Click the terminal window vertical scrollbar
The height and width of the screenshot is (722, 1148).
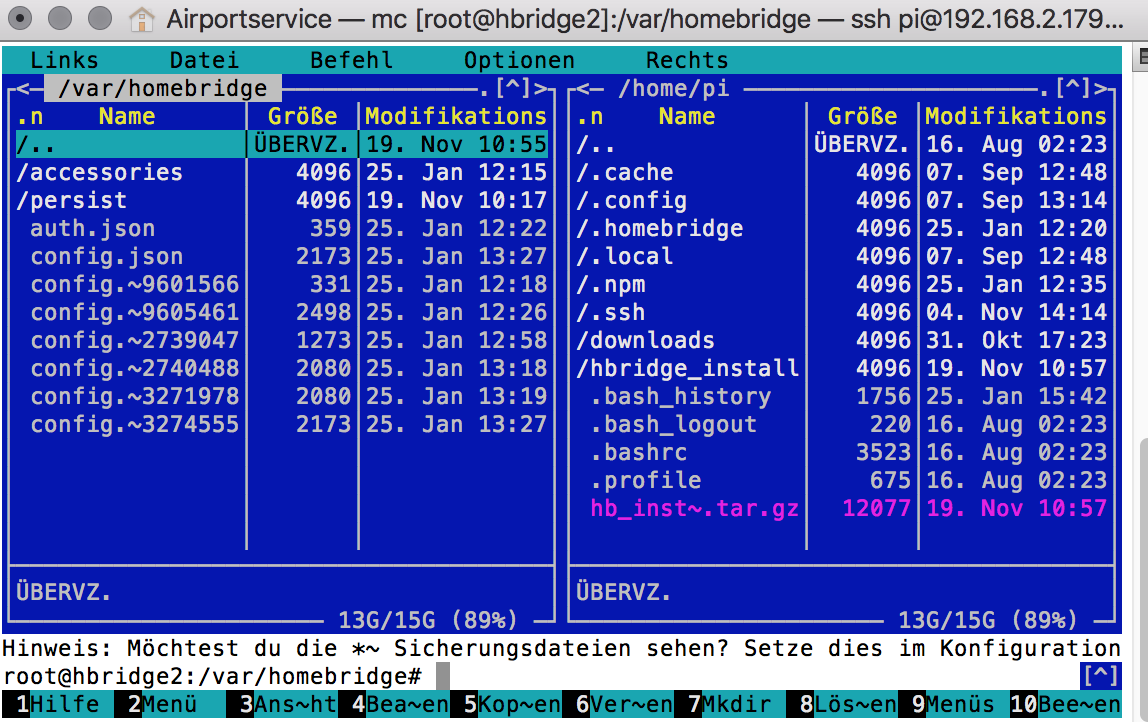1139,500
